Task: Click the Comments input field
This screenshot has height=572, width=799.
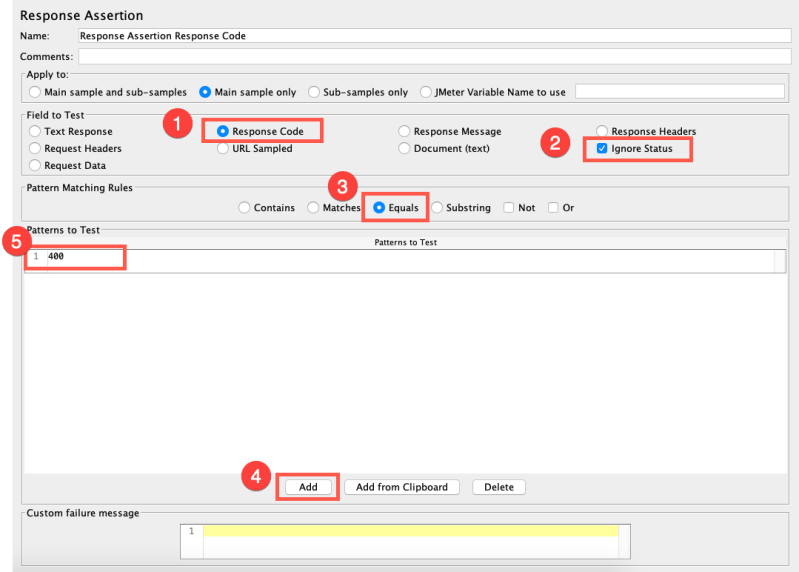Action: (x=434, y=57)
